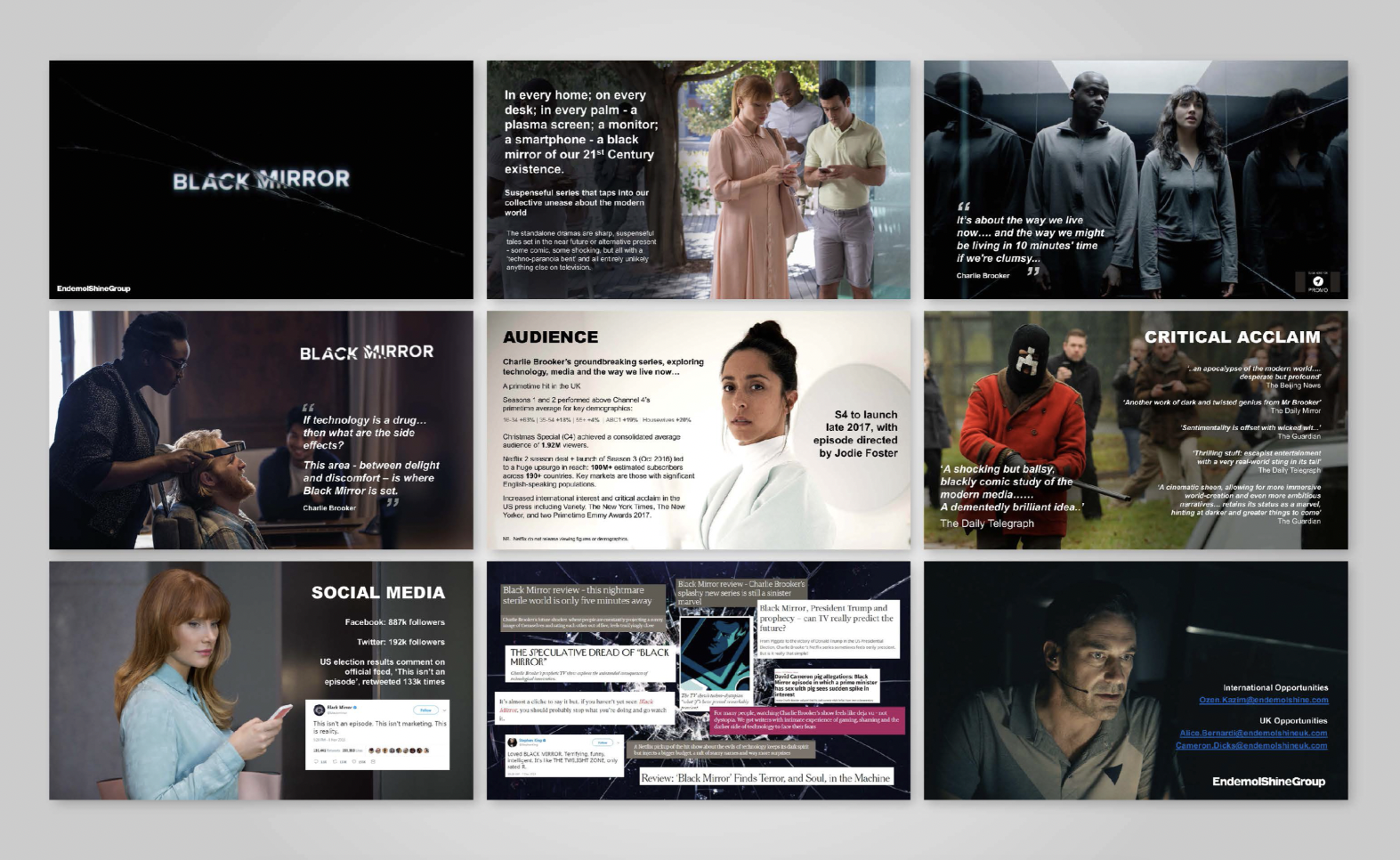Click the graphic novel style image in the review collage

pyautogui.click(x=716, y=654)
